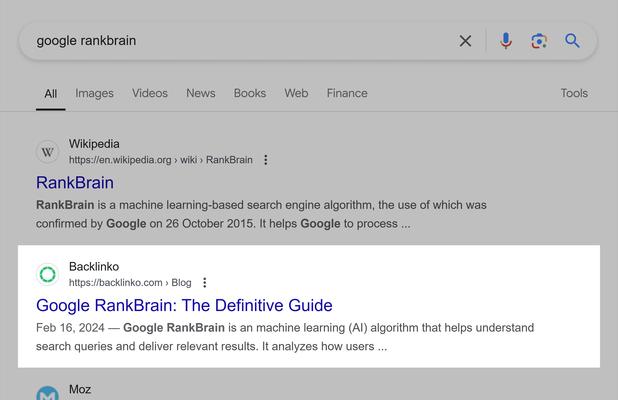
Task: Click the Wikipedia snippet about 26 October 2015
Action: click(x=261, y=214)
